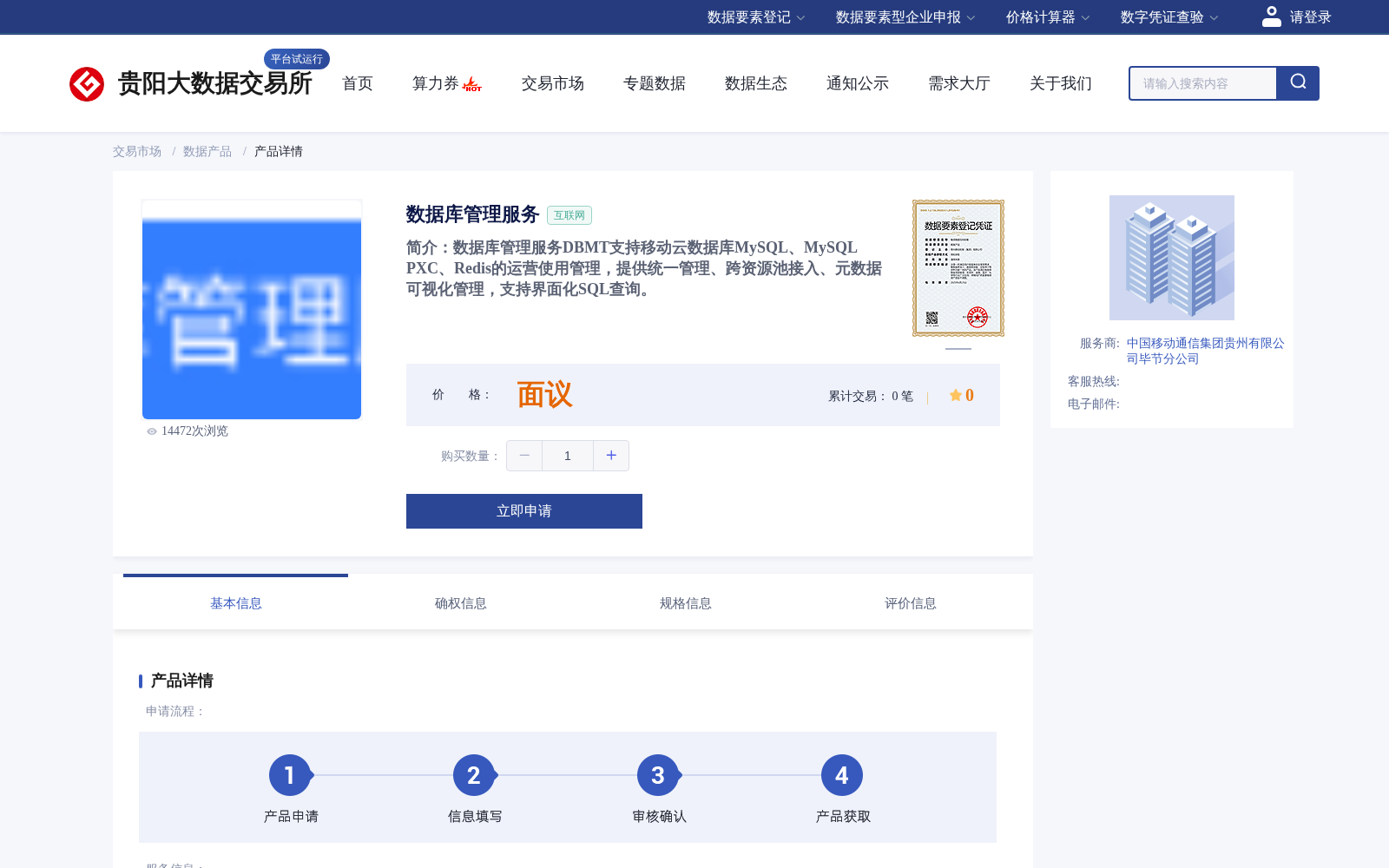1389x868 pixels.
Task: Switch to 规格信息 tab
Action: [686, 603]
